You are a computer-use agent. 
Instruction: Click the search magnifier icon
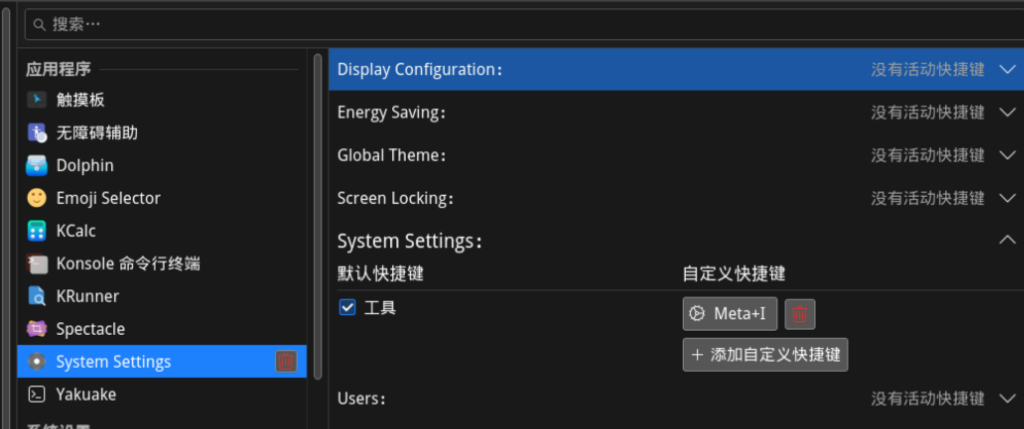pos(40,25)
